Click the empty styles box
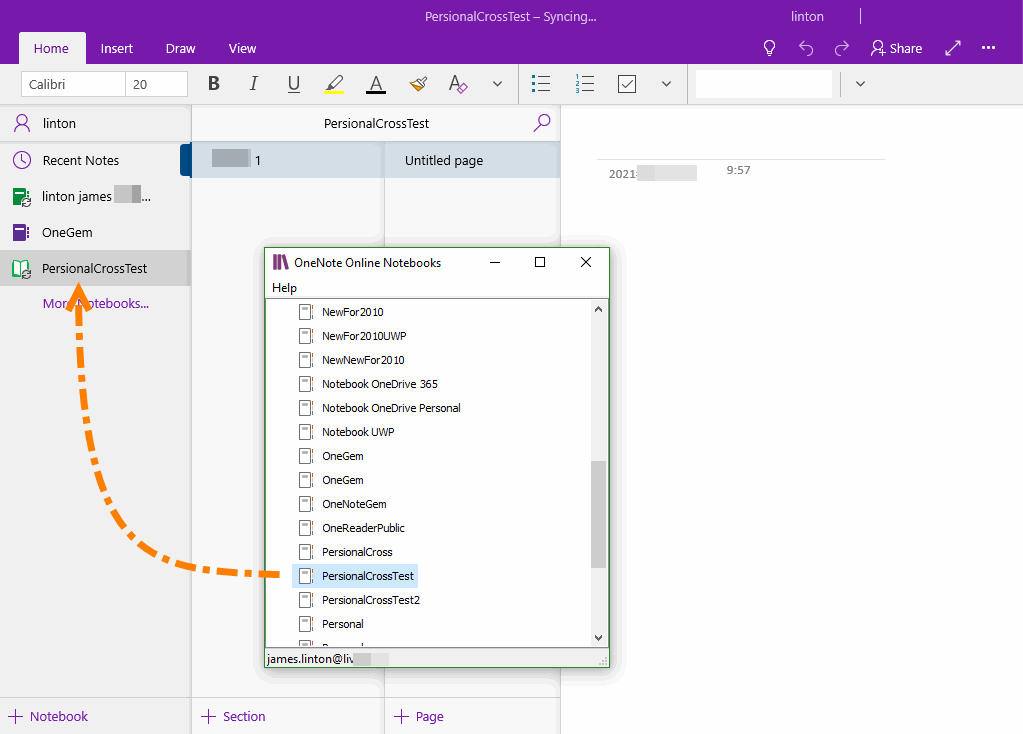The image size is (1023, 734). tap(763, 84)
